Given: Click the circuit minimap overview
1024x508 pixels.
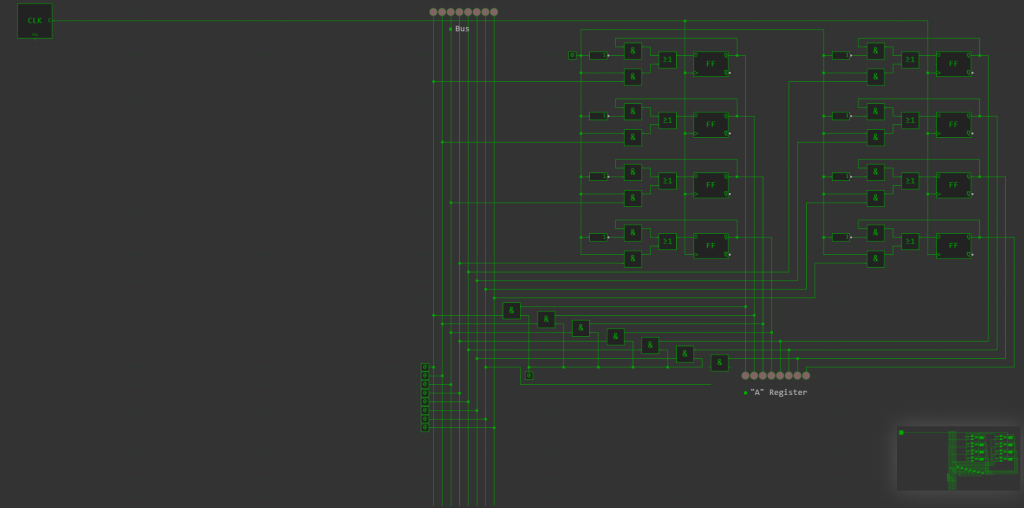Looking at the screenshot, I should click(957, 459).
